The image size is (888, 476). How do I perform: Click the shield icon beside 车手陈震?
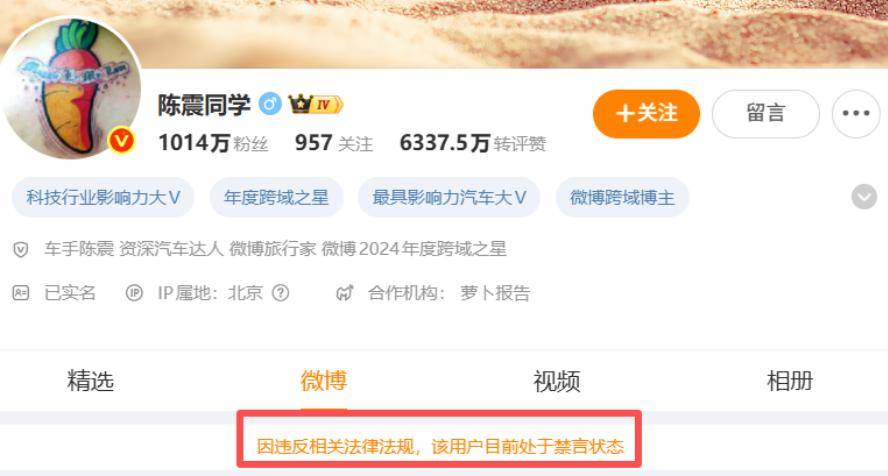[x=21, y=249]
